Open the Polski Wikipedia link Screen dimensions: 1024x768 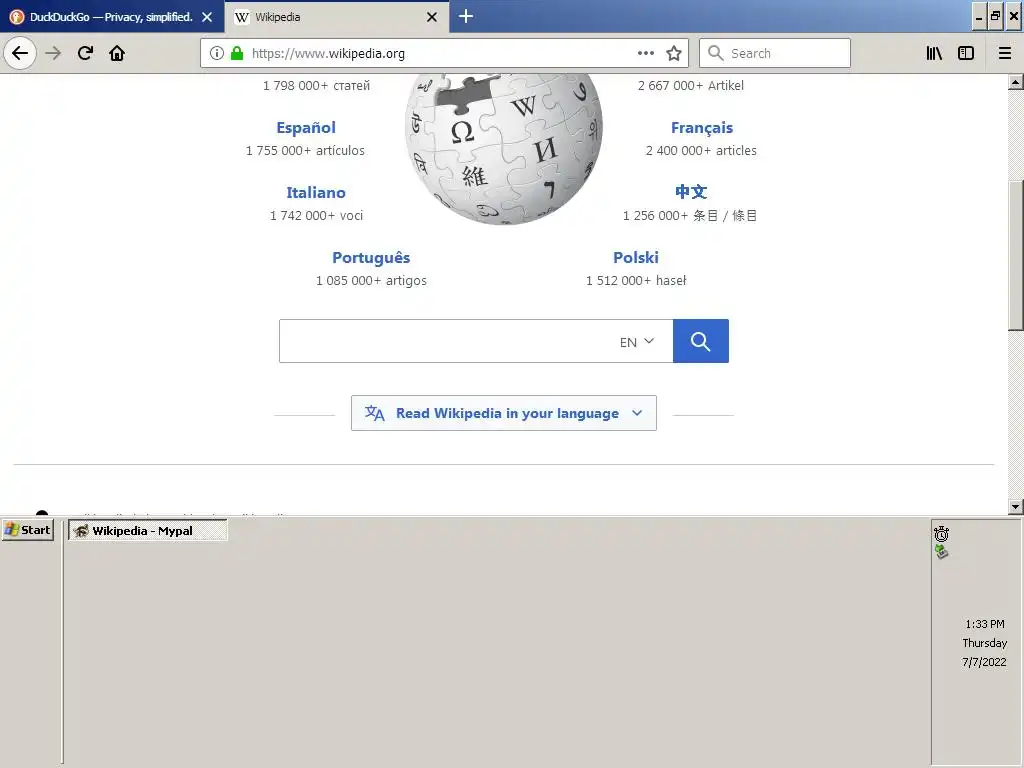pyautogui.click(x=636, y=257)
